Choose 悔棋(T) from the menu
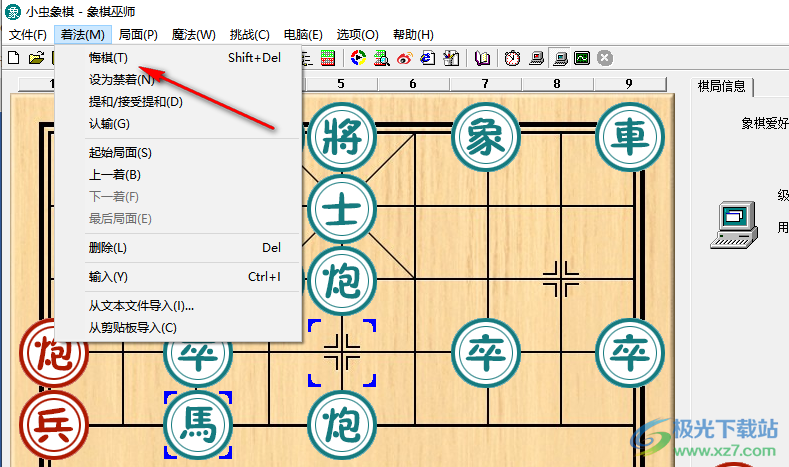 coord(178,58)
